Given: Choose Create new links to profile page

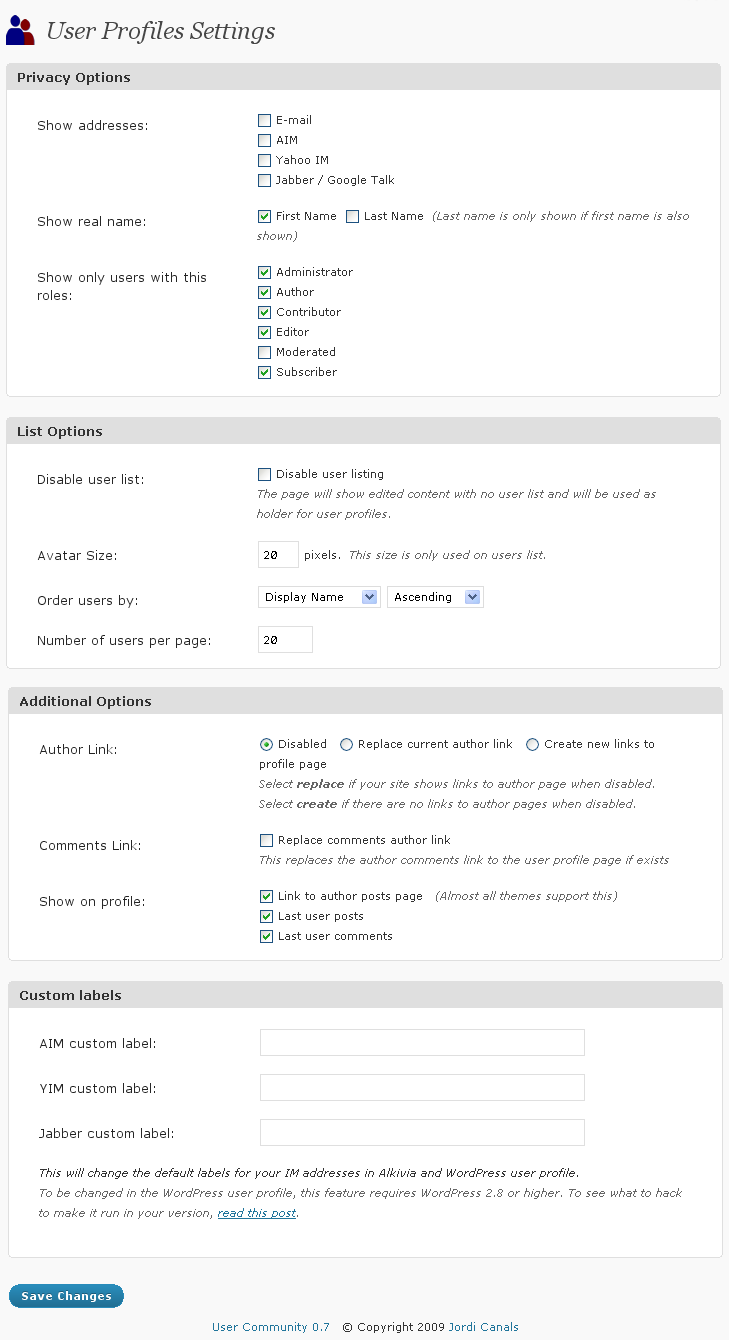Looking at the screenshot, I should coord(532,744).
